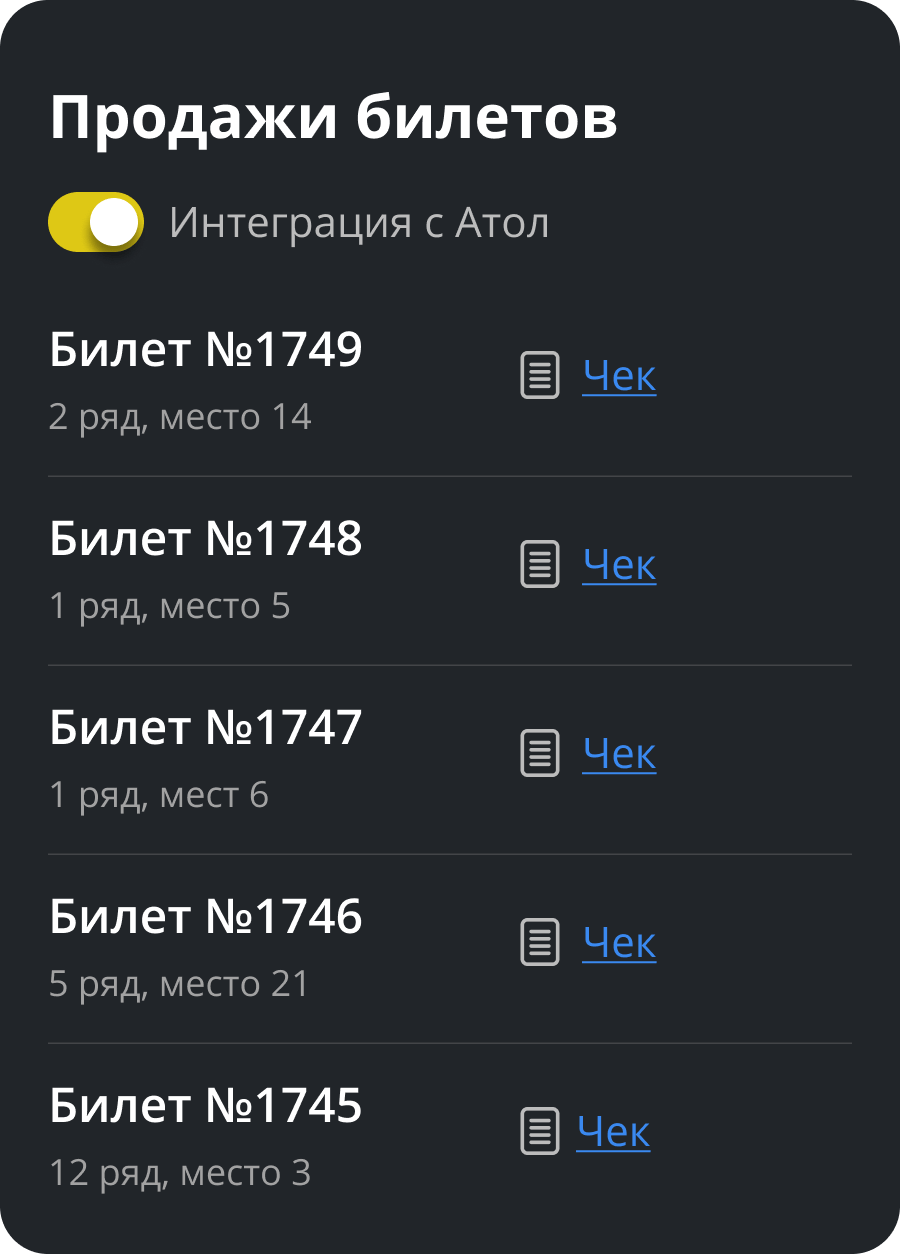Click seat text 2 ряд, место 14
Image resolution: width=900 pixels, height=1254 pixels.
(x=180, y=417)
